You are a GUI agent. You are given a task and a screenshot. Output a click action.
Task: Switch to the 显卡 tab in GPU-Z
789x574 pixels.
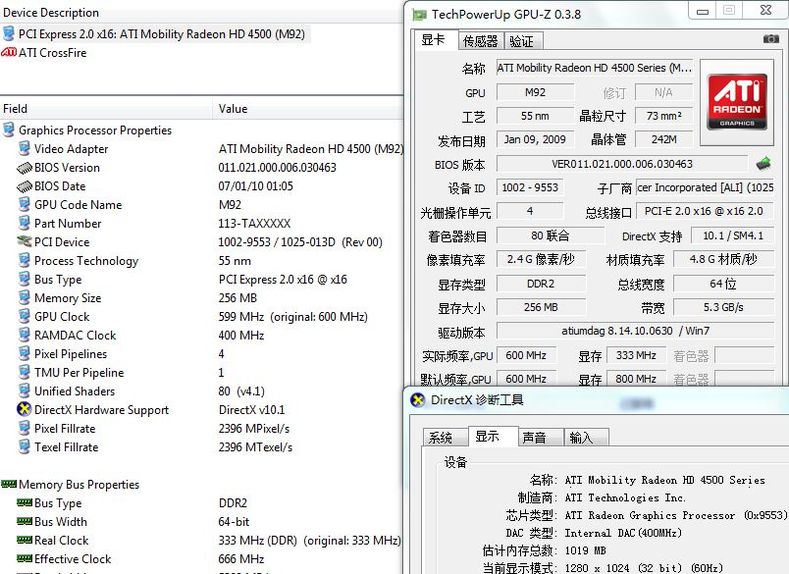point(436,40)
